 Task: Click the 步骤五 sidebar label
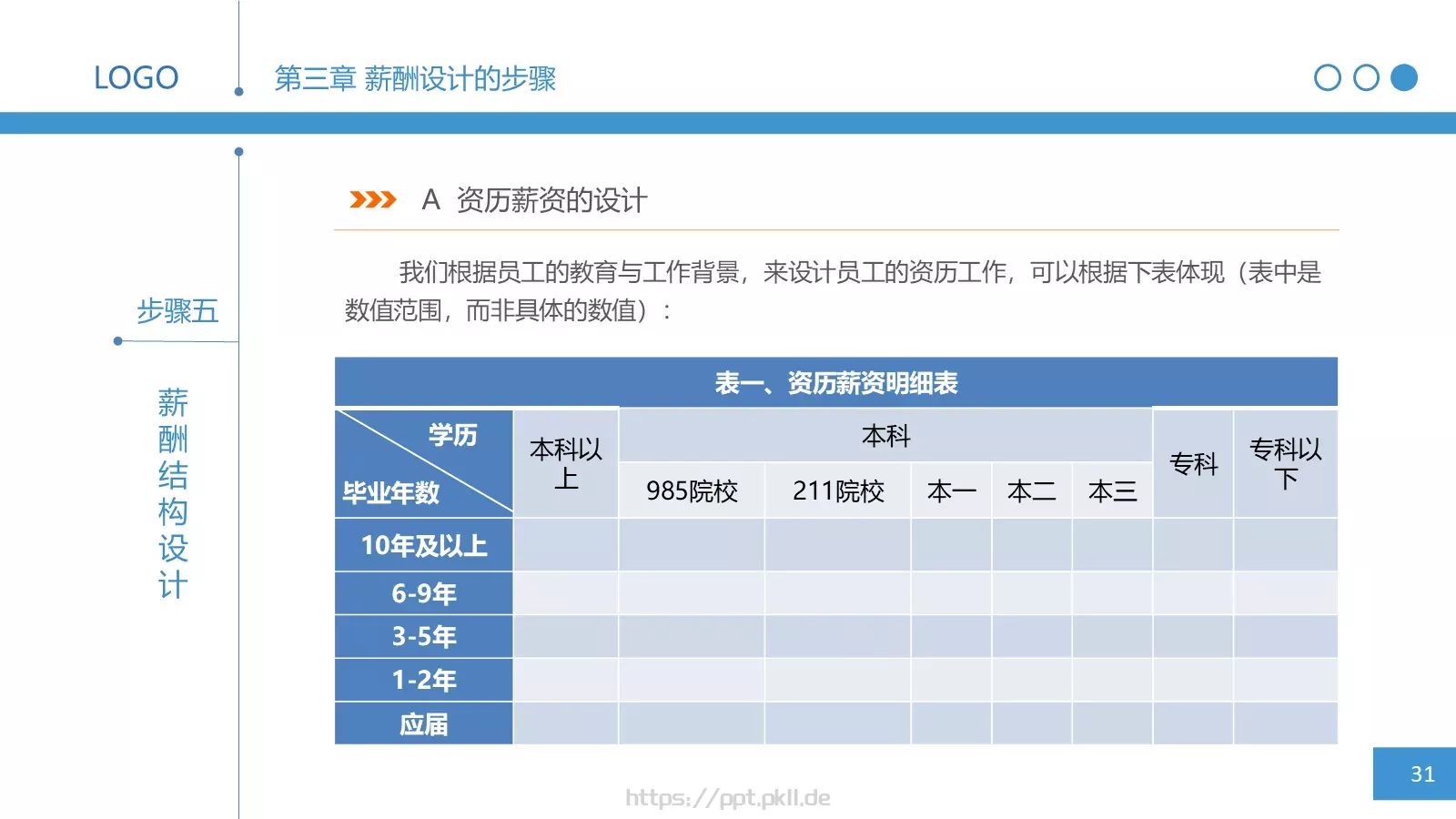pos(177,311)
